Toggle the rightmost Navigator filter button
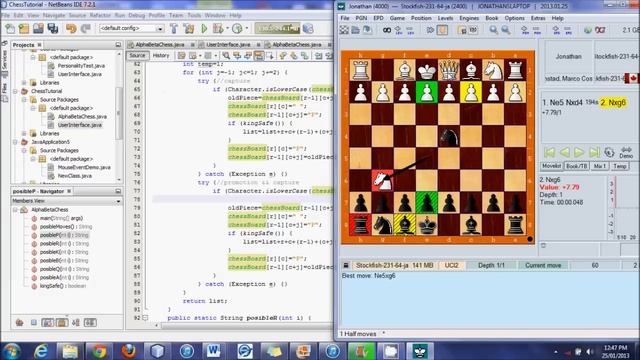This screenshot has width=640, height=360. point(90,322)
